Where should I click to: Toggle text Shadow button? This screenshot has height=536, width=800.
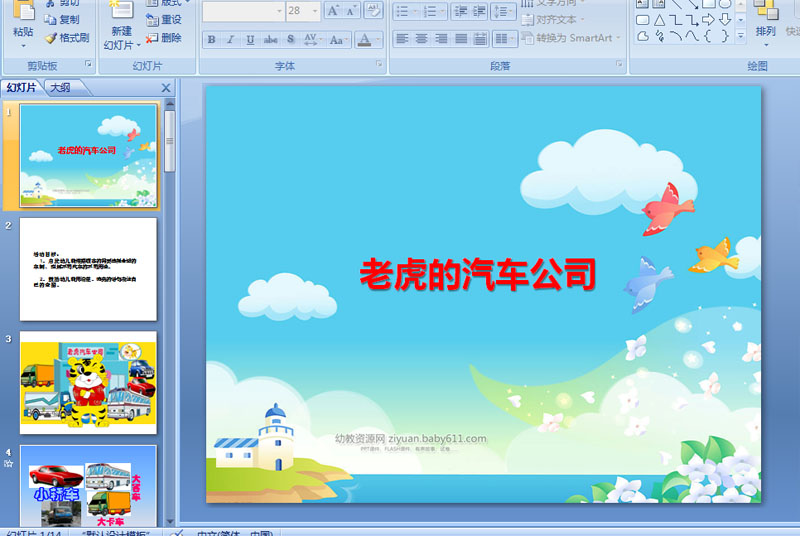click(x=290, y=39)
